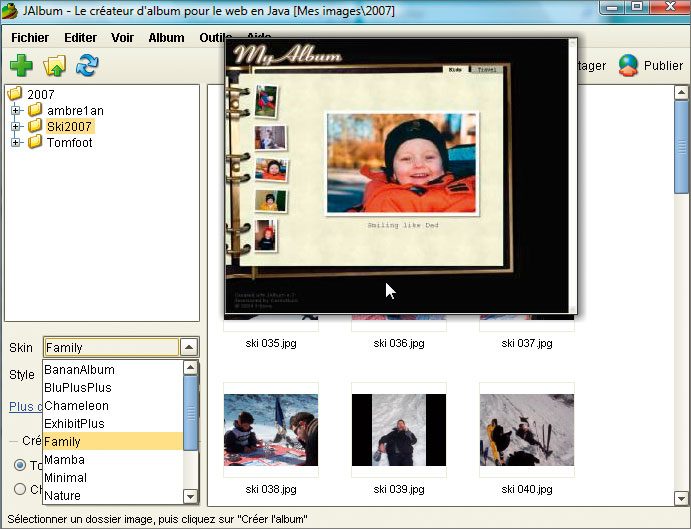The width and height of the screenshot is (691, 529).
Task: Select the ski 038.jpg thumbnail
Action: pos(270,430)
